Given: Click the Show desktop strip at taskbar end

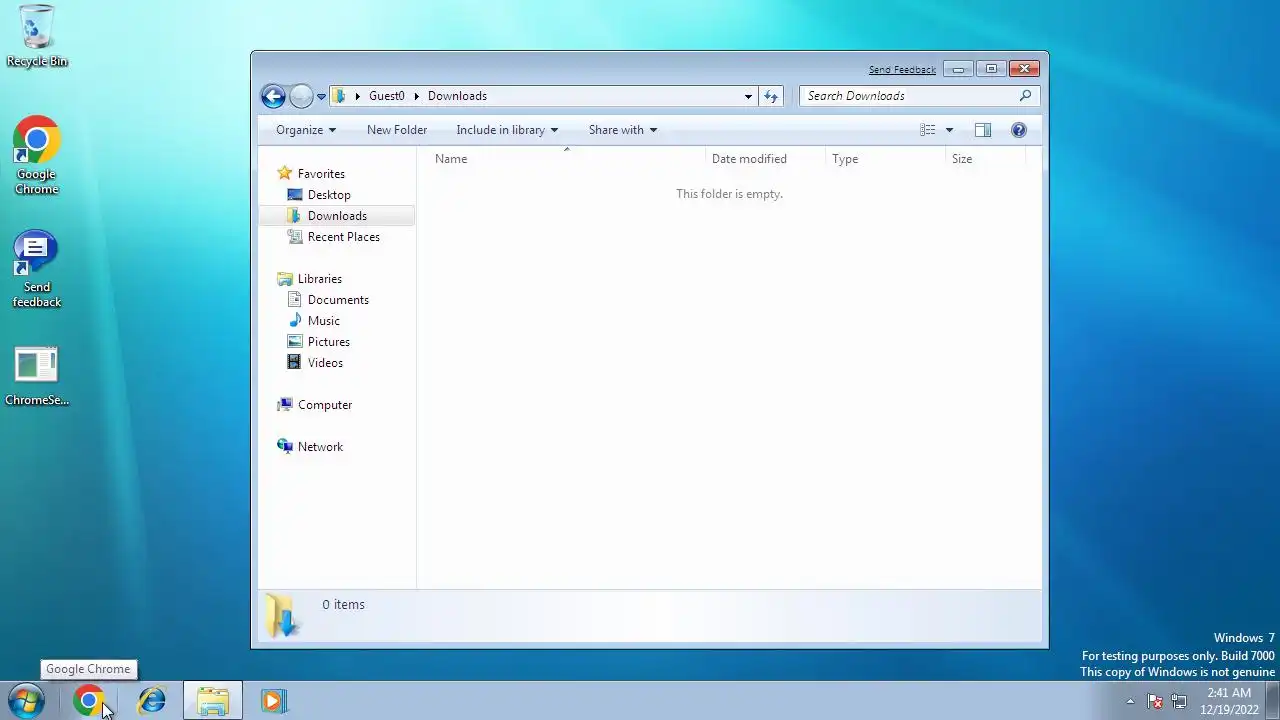Looking at the screenshot, I should tap(1272, 701).
